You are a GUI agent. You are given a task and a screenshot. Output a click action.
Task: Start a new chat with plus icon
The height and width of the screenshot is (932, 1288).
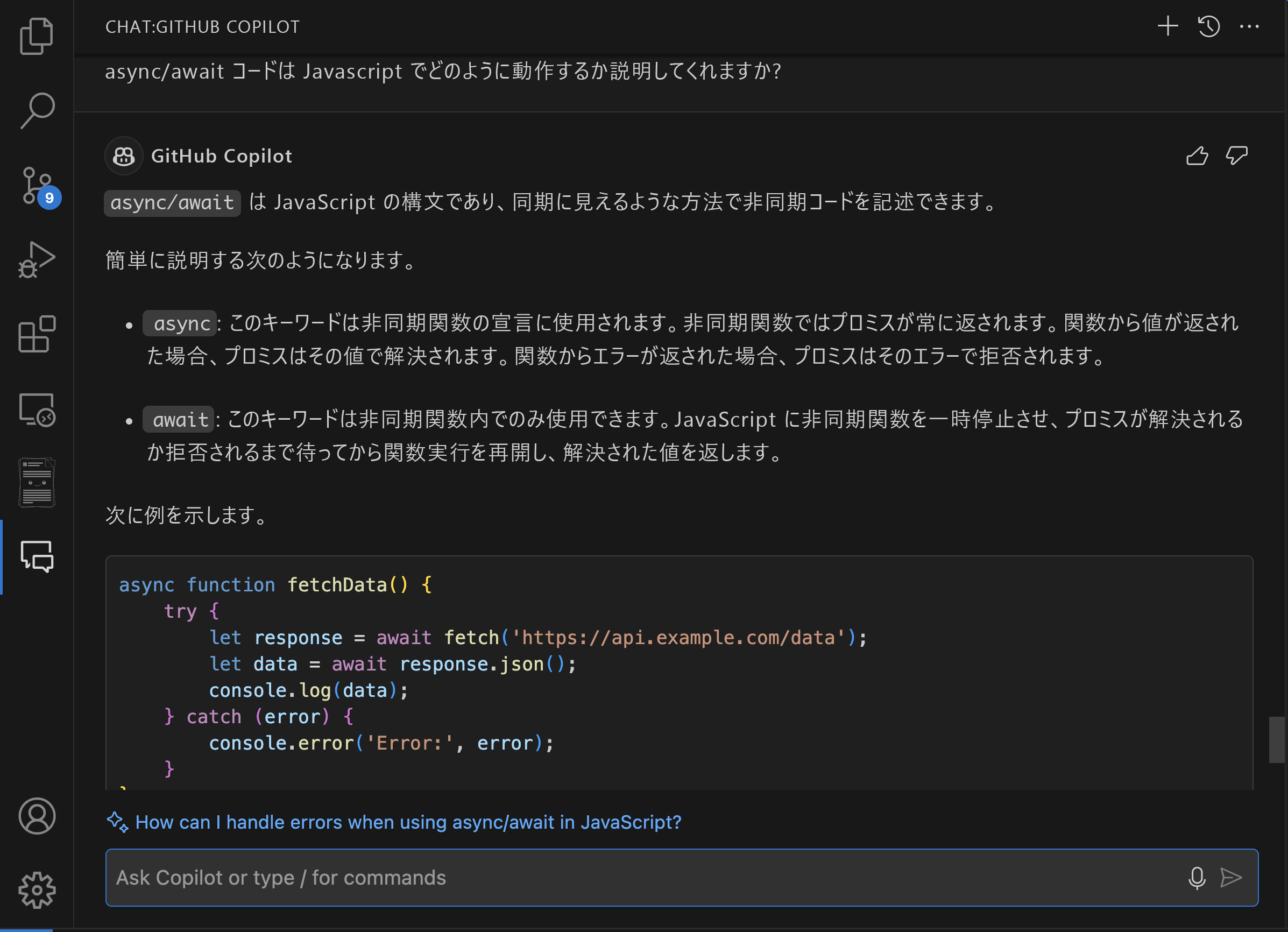point(1167,26)
